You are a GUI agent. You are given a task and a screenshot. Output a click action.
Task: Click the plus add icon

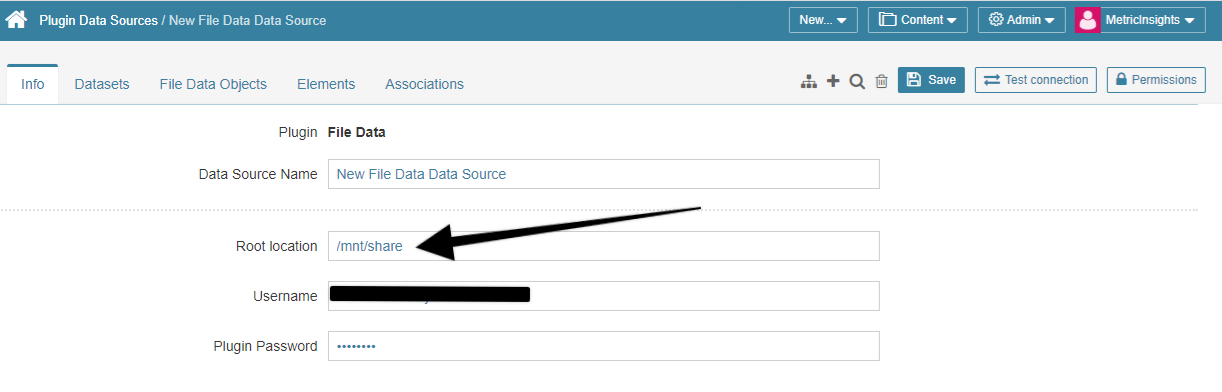point(833,81)
